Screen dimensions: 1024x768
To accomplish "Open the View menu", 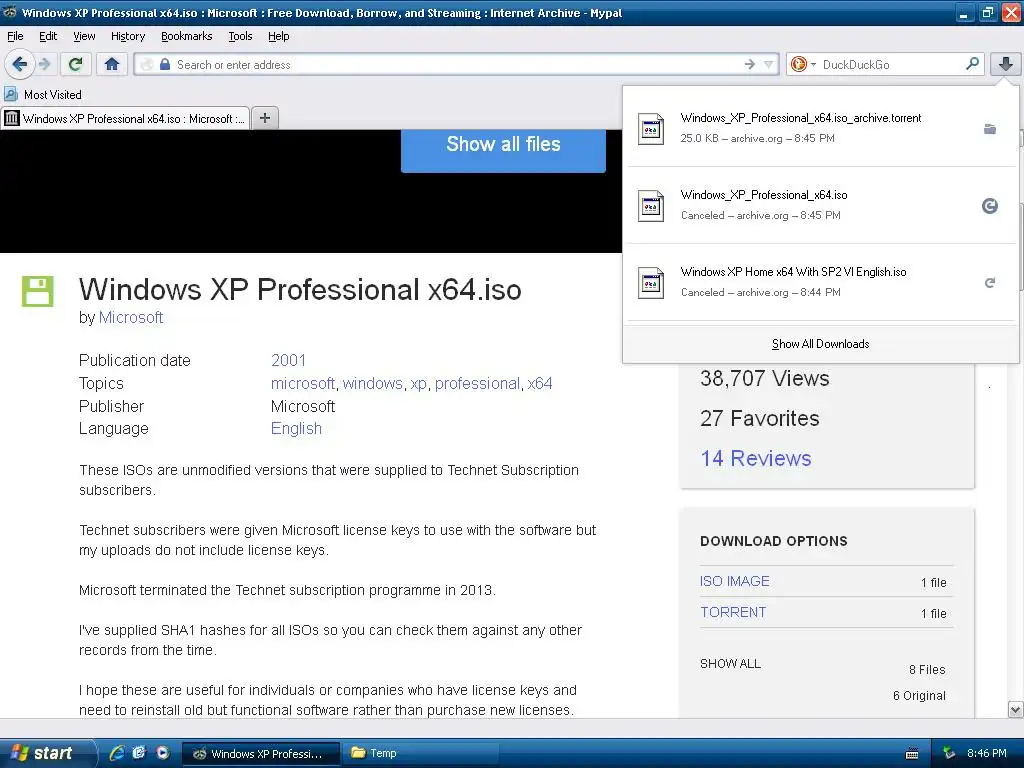I will coord(84,37).
